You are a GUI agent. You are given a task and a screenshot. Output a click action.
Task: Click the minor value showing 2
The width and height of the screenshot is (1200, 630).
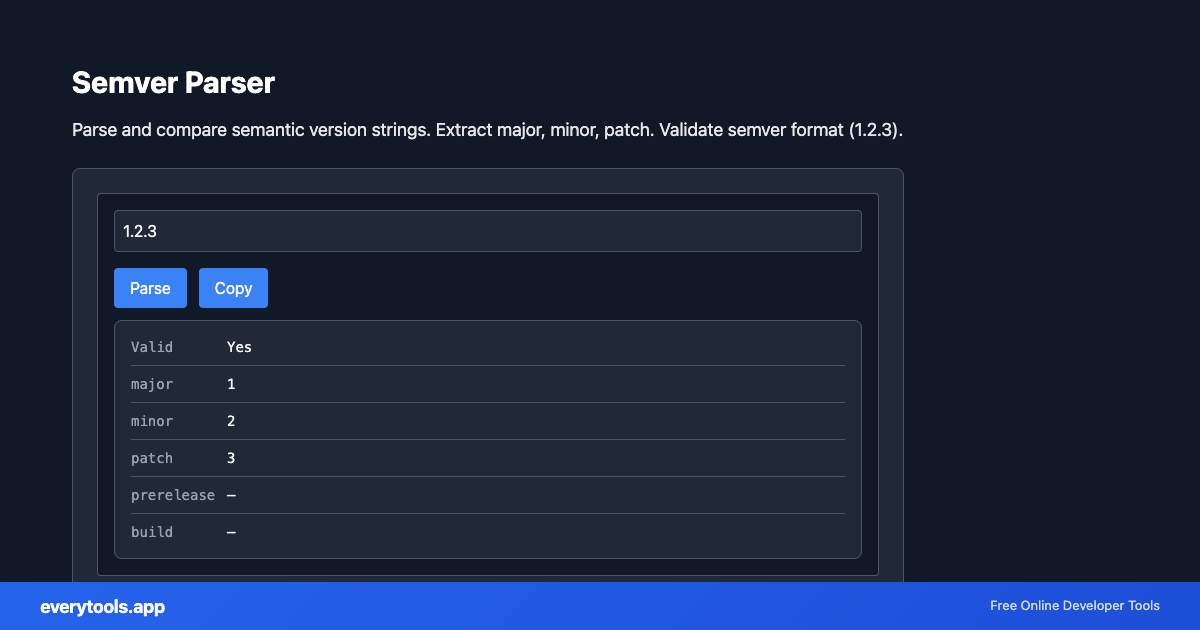pos(231,420)
